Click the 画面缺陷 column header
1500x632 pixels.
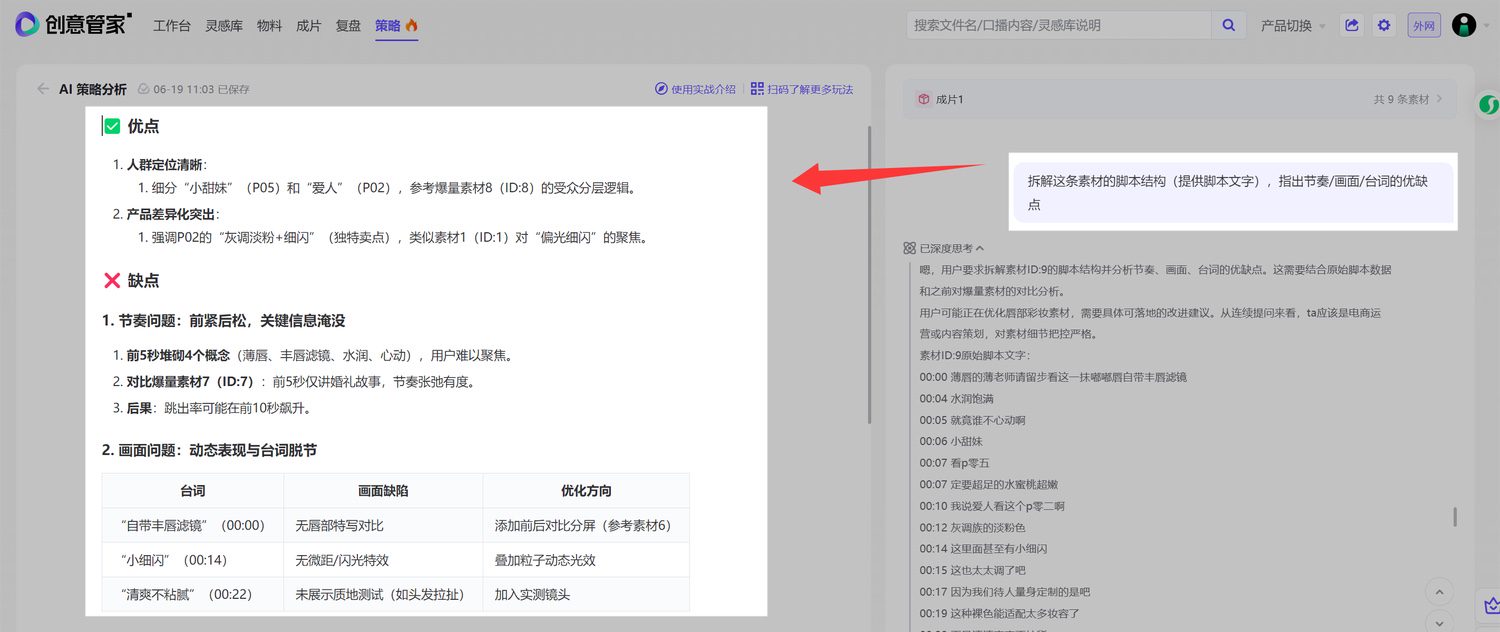click(383, 491)
